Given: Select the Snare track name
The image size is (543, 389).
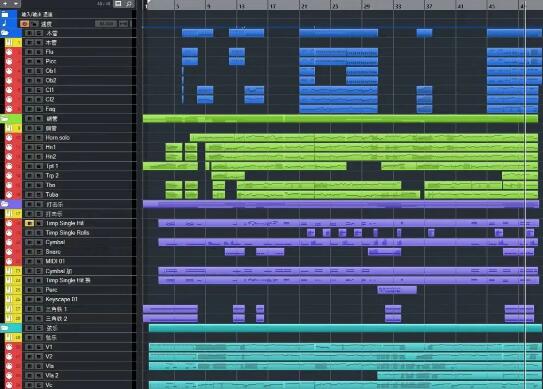Looking at the screenshot, I should [x=53, y=252].
